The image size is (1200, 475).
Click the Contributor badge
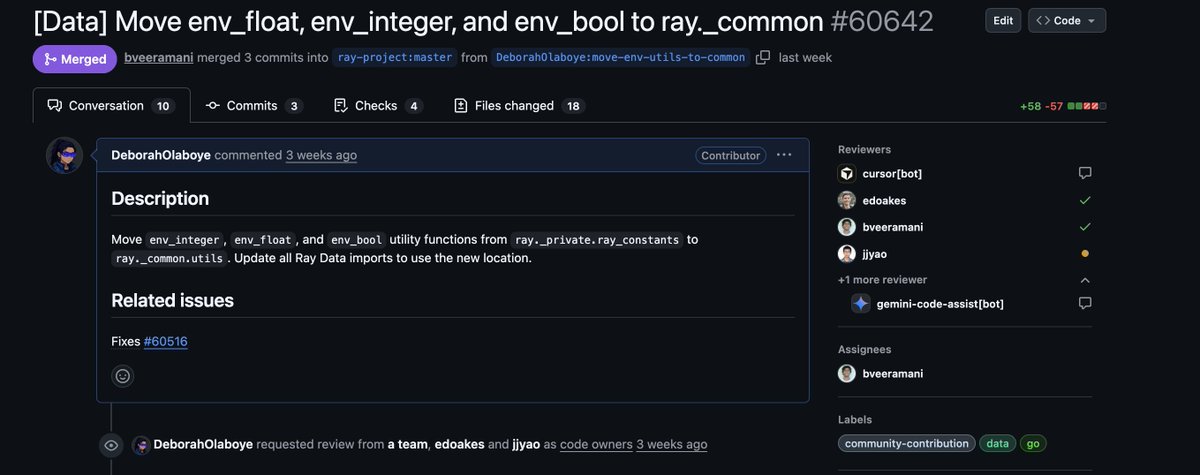pos(731,155)
